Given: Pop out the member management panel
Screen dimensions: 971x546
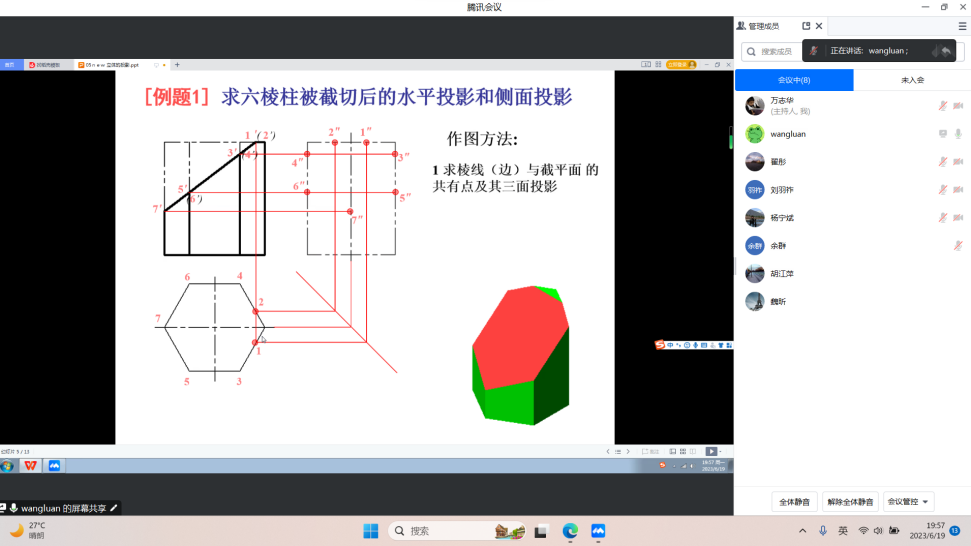Looking at the screenshot, I should [806, 26].
